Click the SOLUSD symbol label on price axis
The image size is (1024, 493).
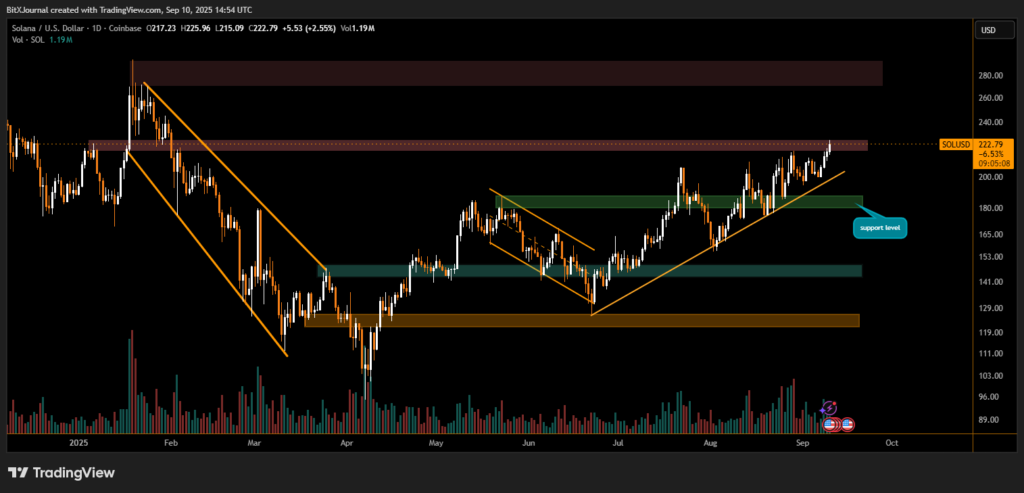956,145
